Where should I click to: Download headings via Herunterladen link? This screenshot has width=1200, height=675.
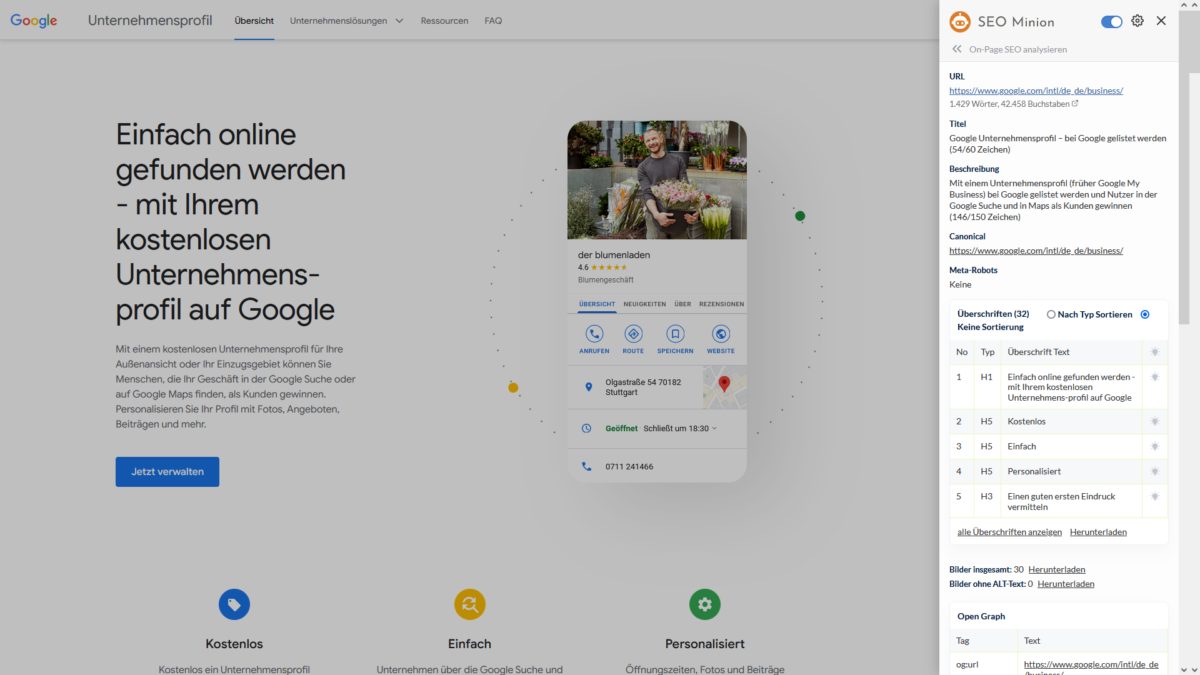coord(1098,532)
